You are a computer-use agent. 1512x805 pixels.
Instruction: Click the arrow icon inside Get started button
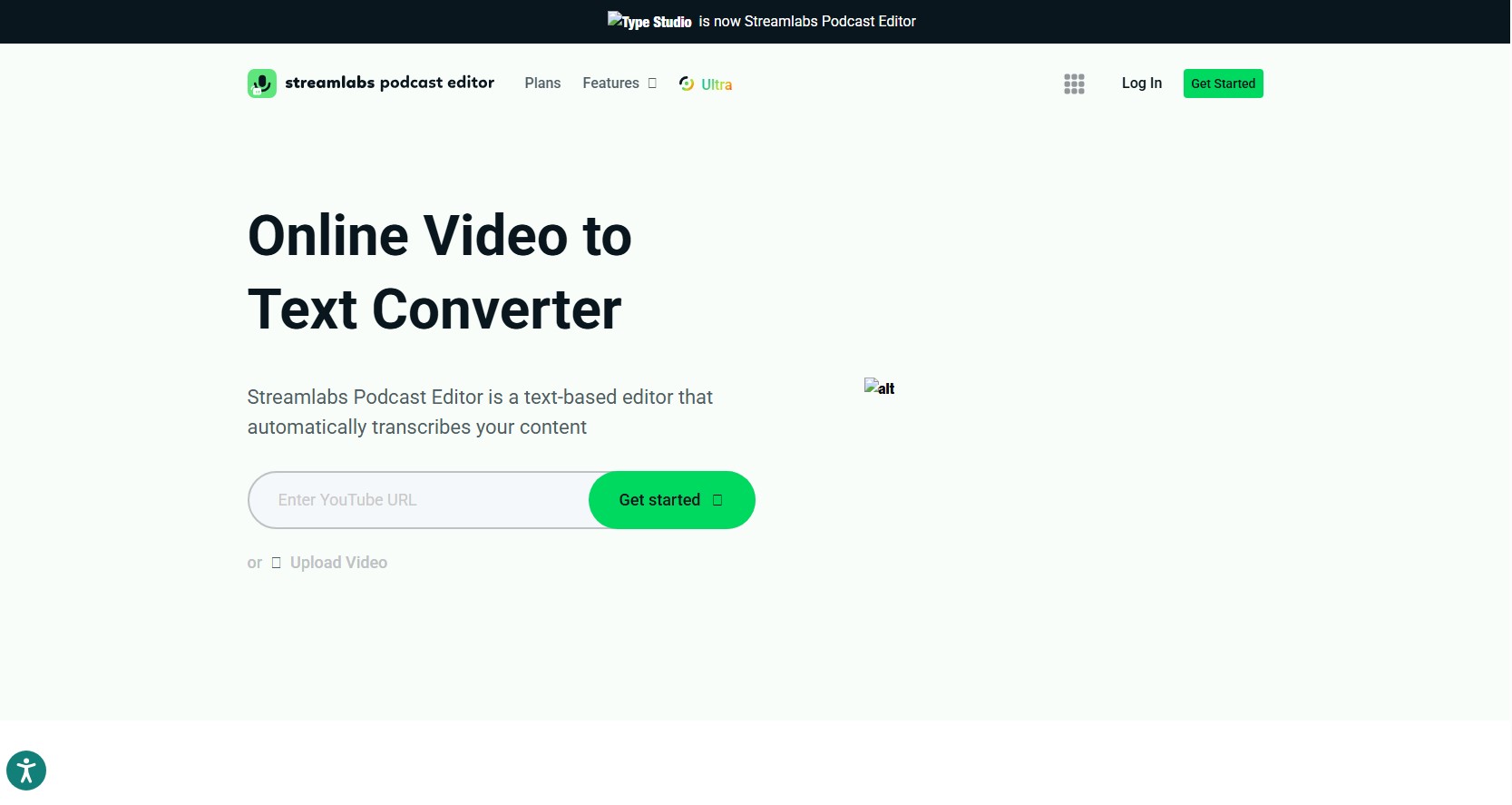coord(717,500)
